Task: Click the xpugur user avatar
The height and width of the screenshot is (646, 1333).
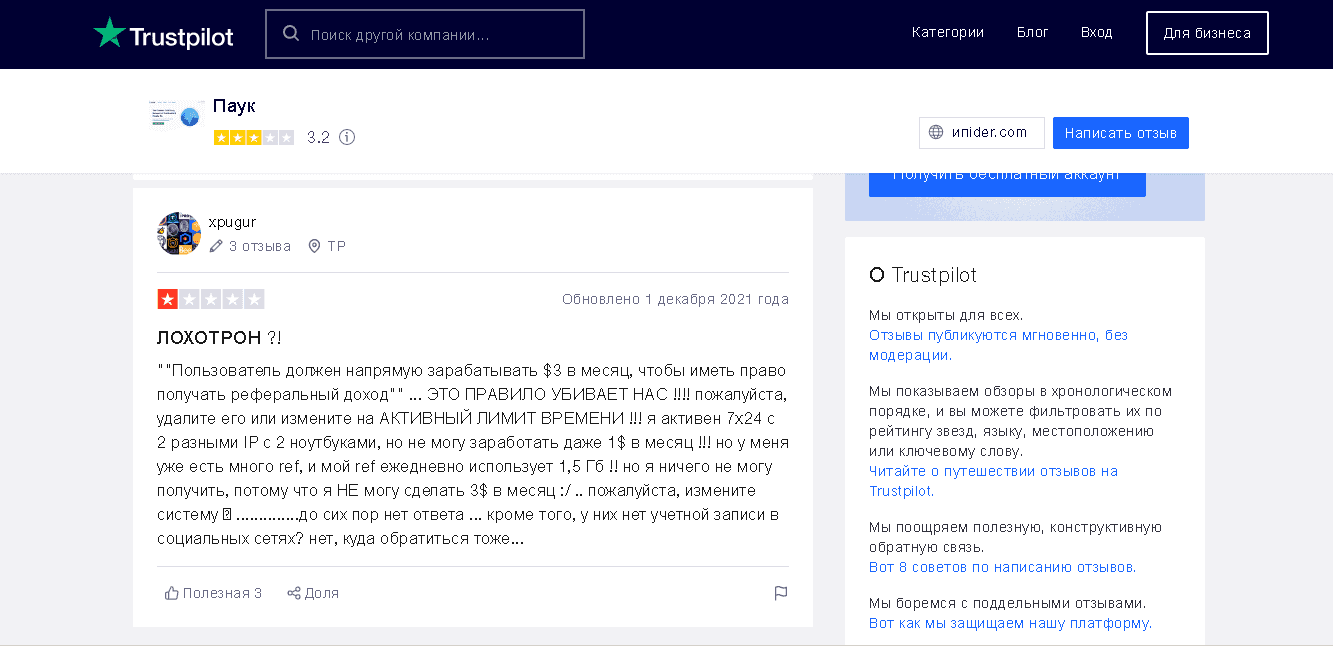Action: point(179,234)
